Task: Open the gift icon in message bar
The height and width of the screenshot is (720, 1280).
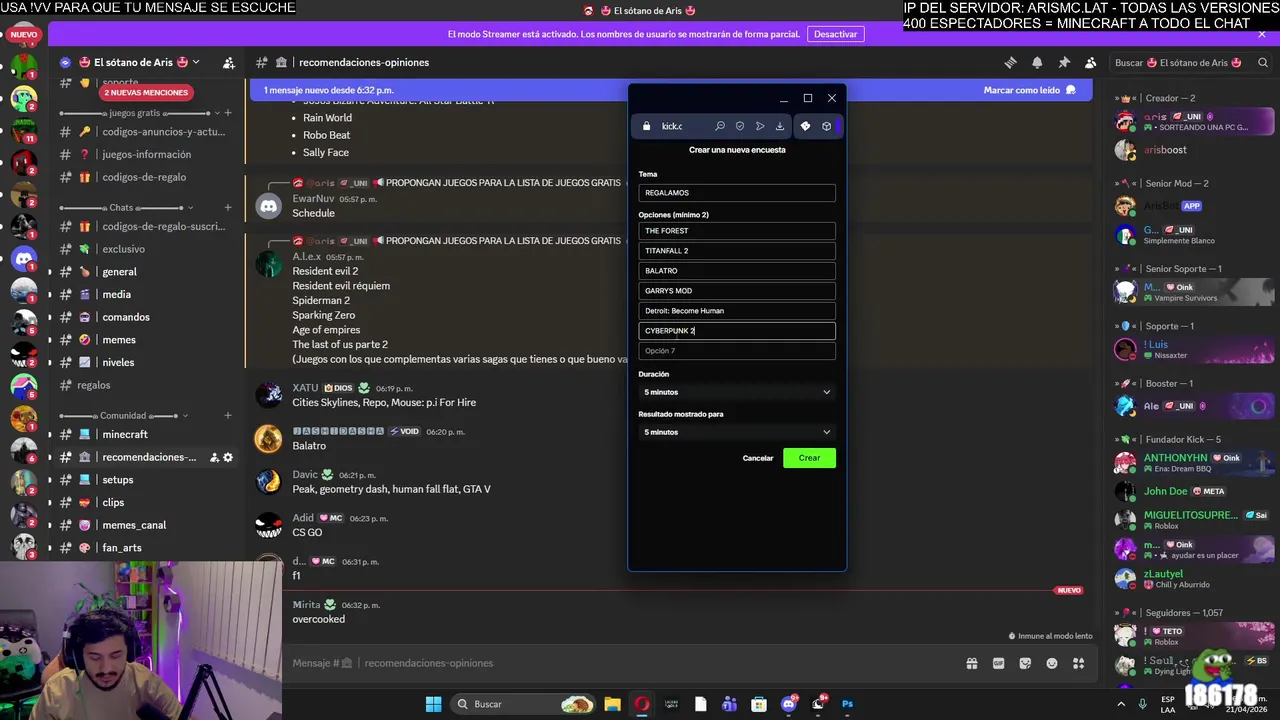Action: [x=971, y=663]
